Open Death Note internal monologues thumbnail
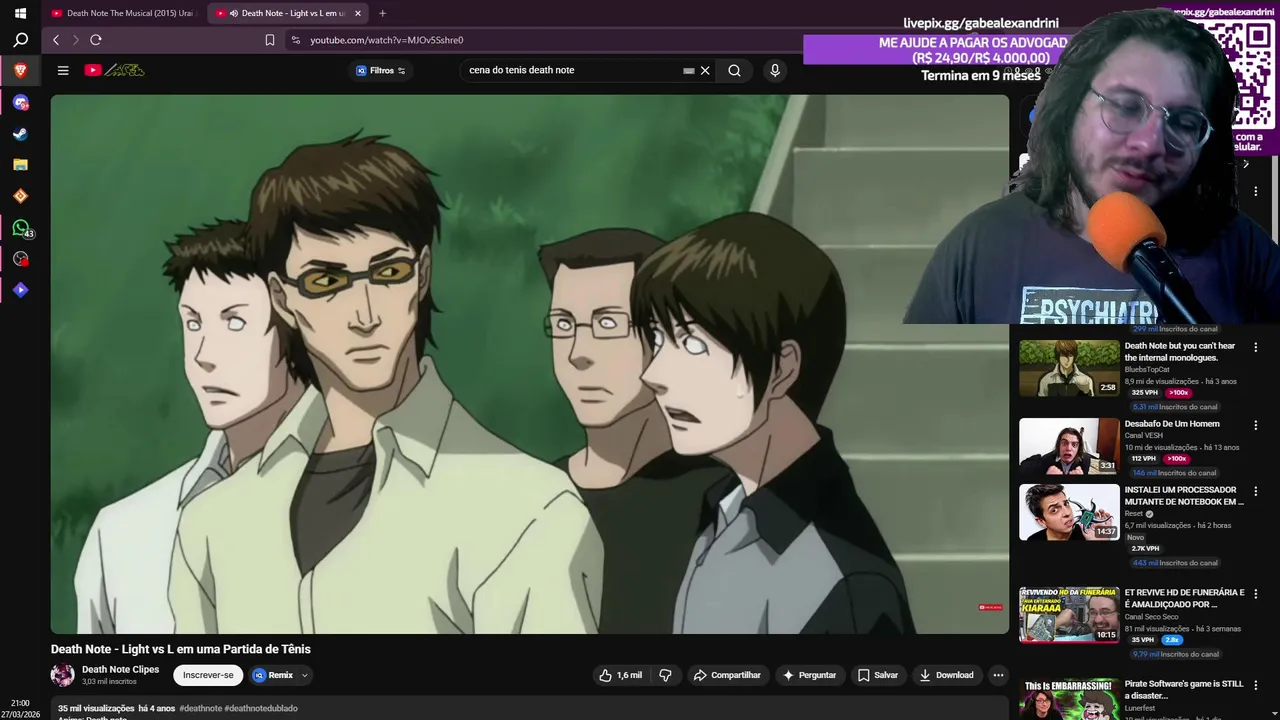The width and height of the screenshot is (1280, 720). (x=1069, y=368)
